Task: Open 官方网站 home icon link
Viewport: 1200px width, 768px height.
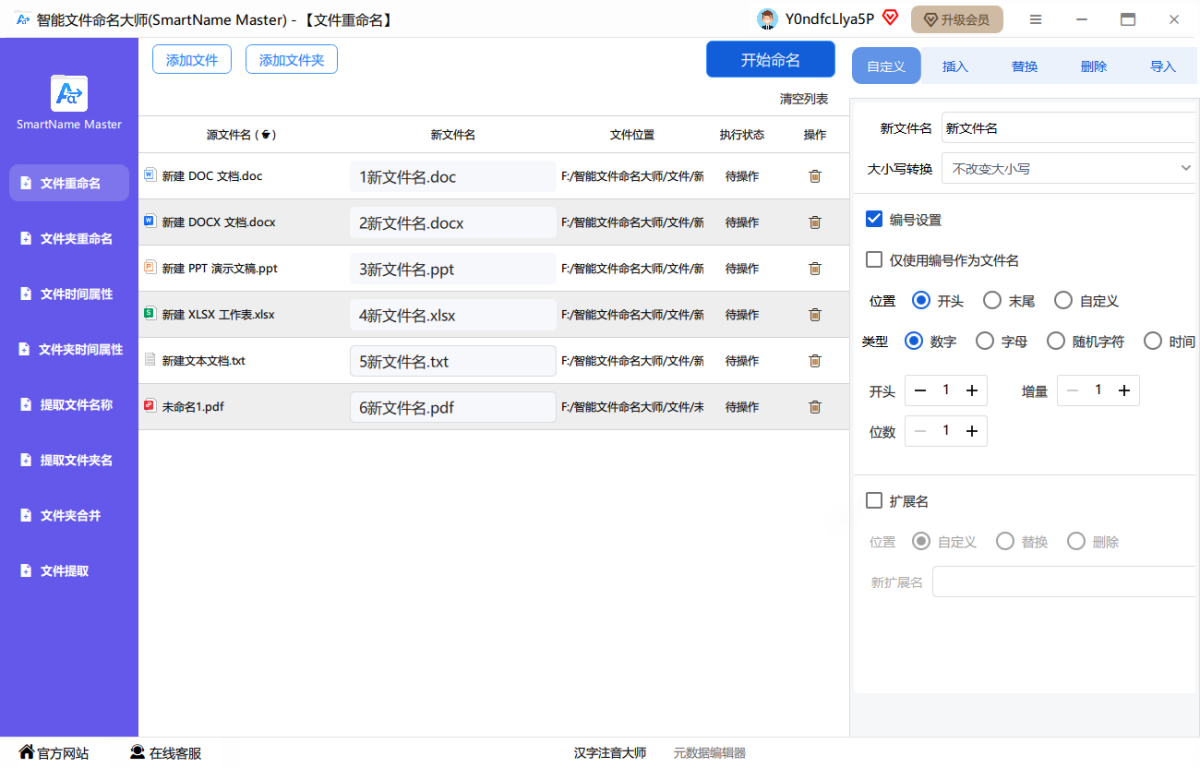Action: (27, 753)
